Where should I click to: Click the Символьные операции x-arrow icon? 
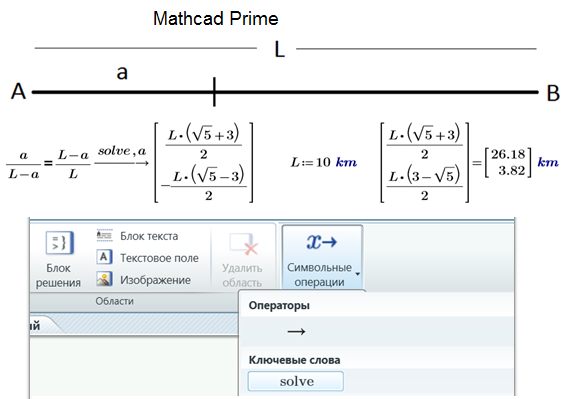tap(321, 242)
